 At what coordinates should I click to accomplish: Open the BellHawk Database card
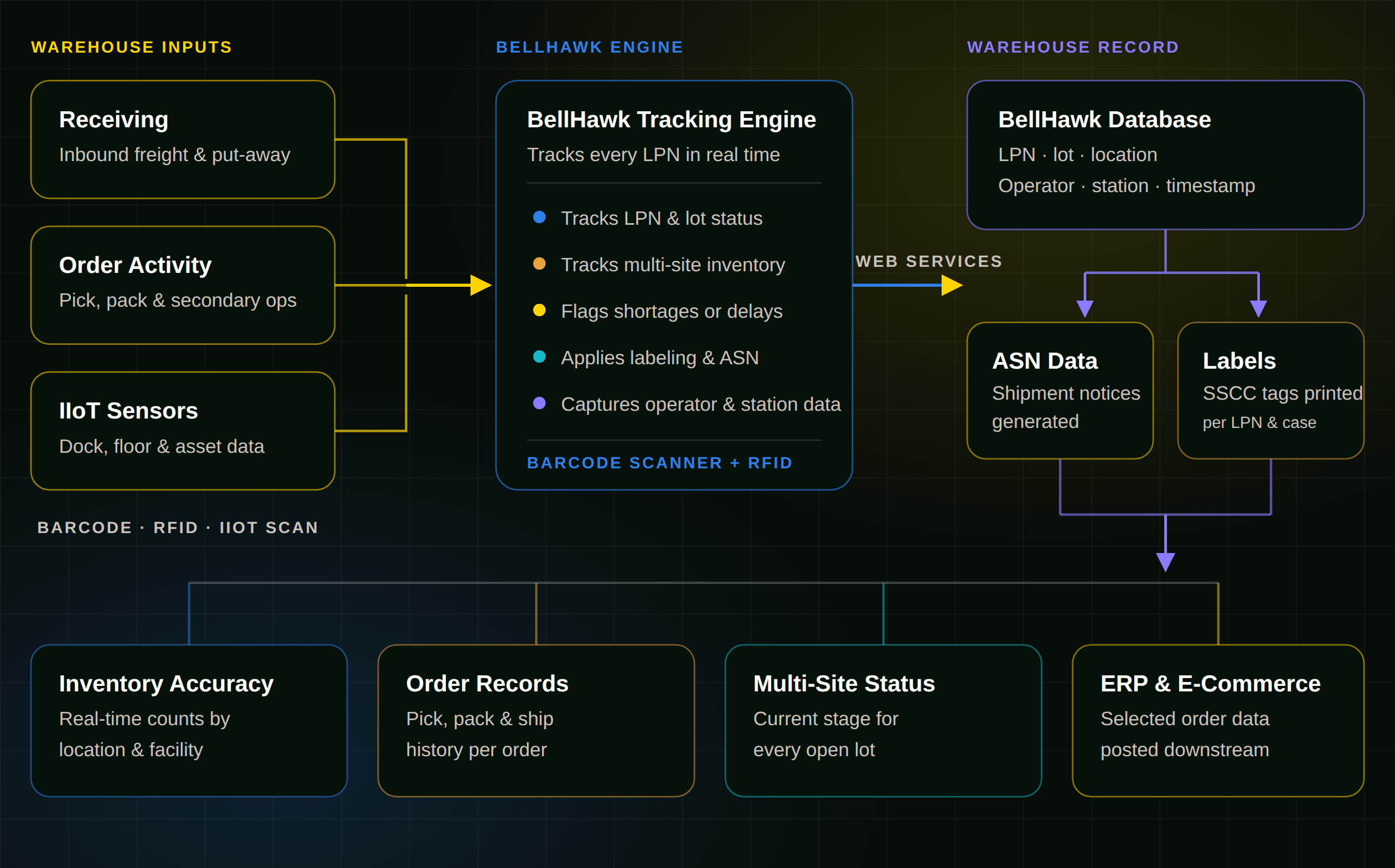point(1165,155)
